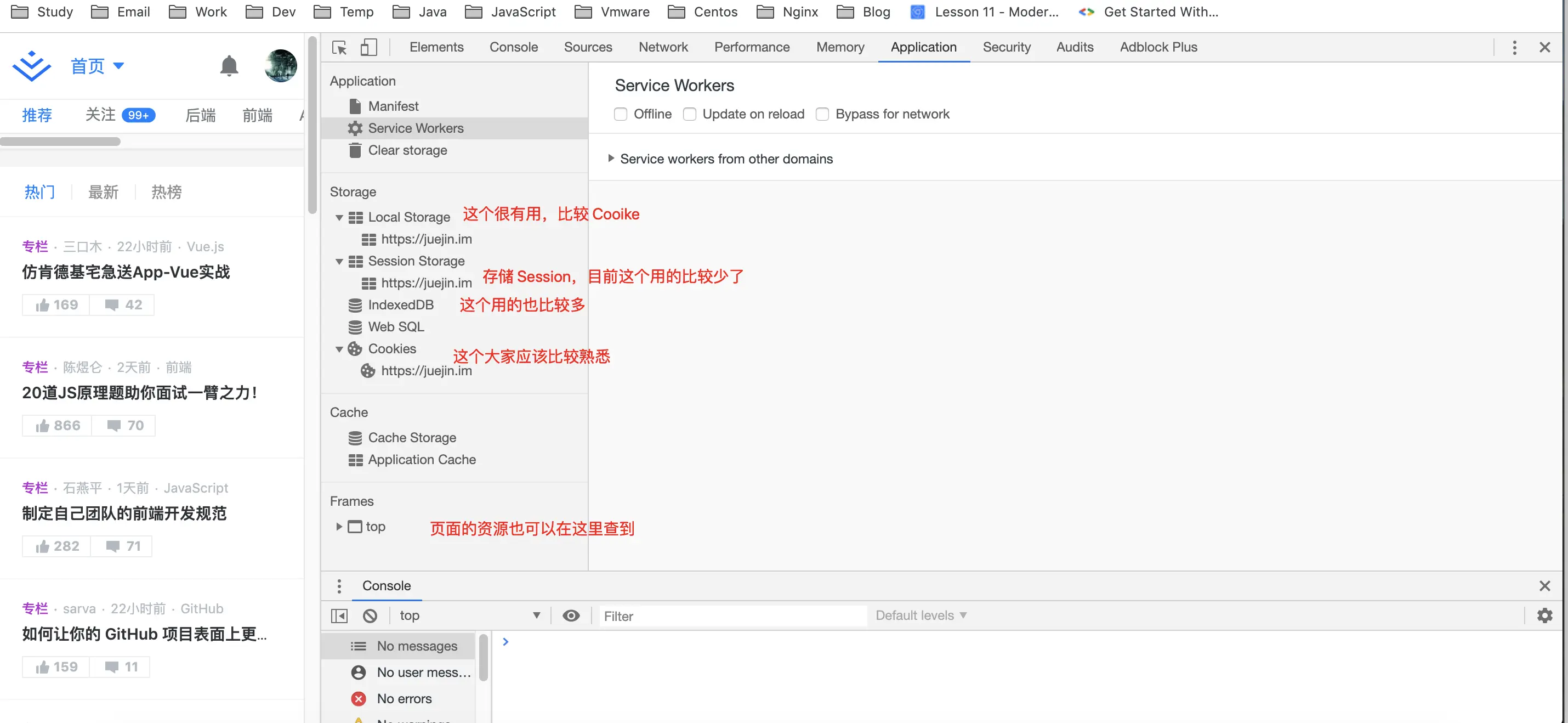Screen dimensions: 1568x723
Task: Enable the Offline checkbox
Action: tap(620, 115)
